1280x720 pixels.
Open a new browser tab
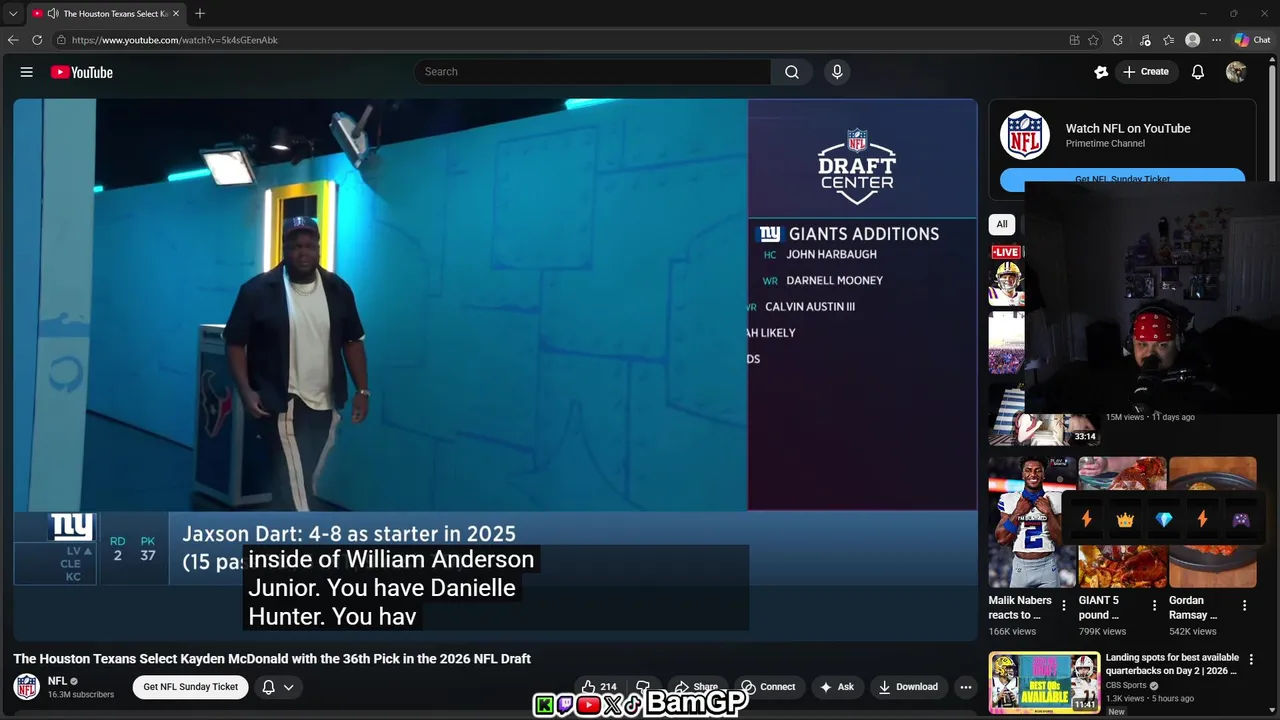tap(200, 14)
